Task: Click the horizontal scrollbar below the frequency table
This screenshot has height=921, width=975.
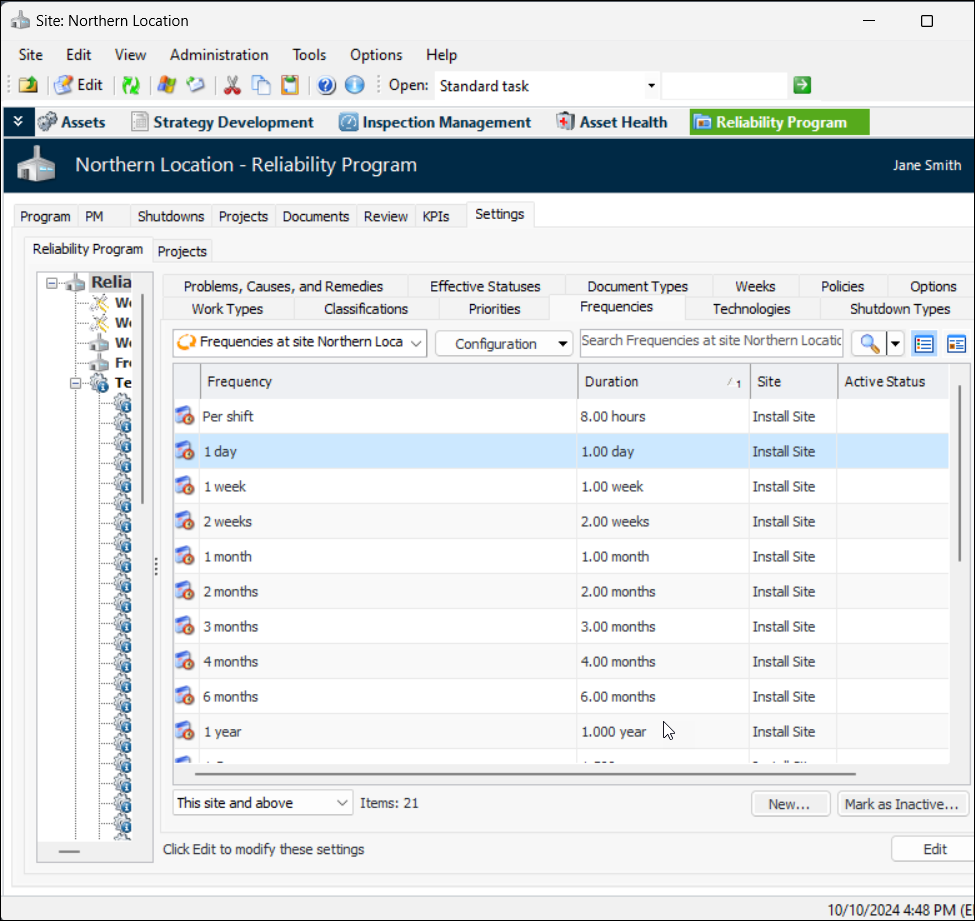Action: pyautogui.click(x=525, y=773)
